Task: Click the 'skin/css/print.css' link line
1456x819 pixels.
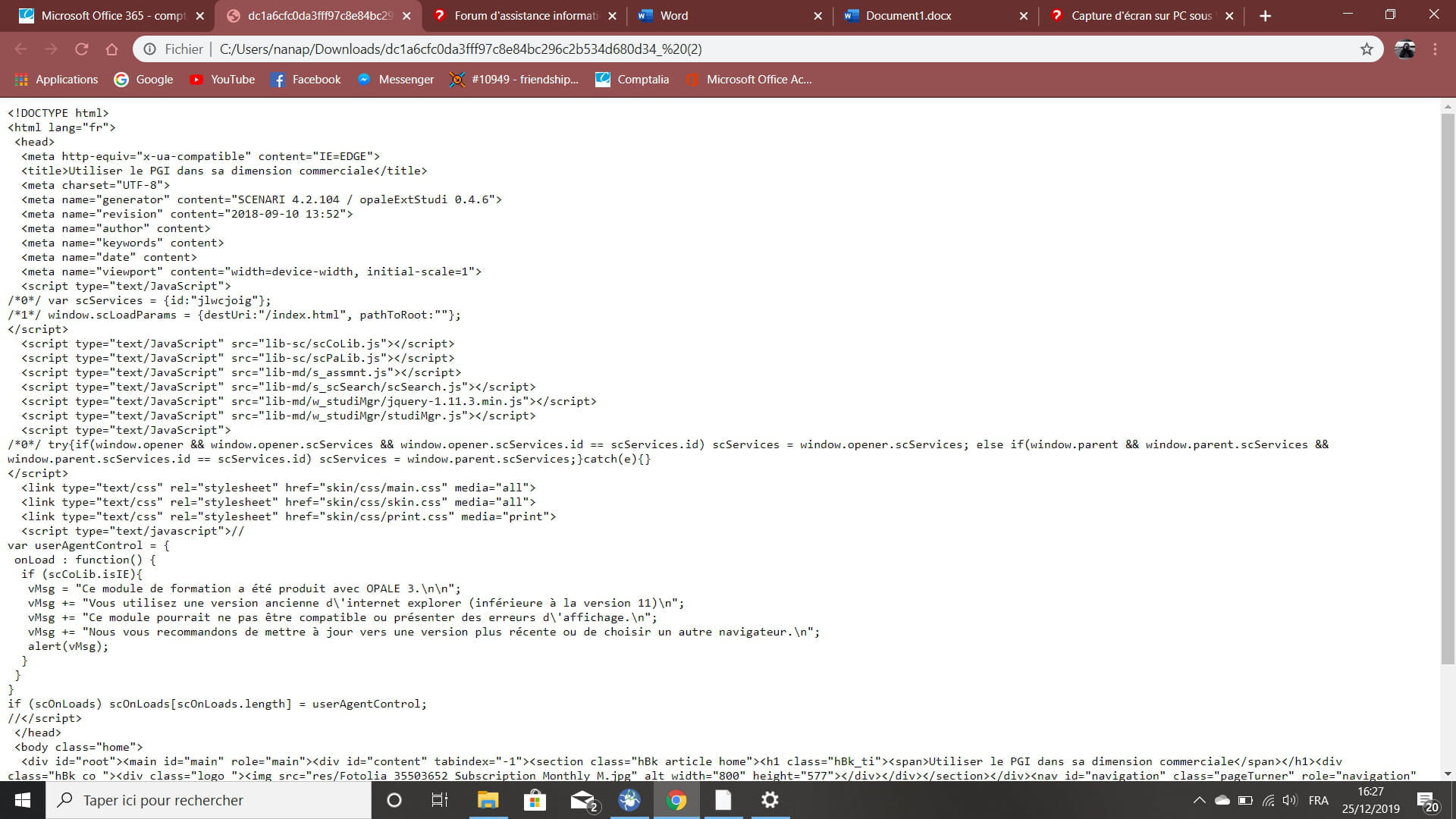Action: 288,516
